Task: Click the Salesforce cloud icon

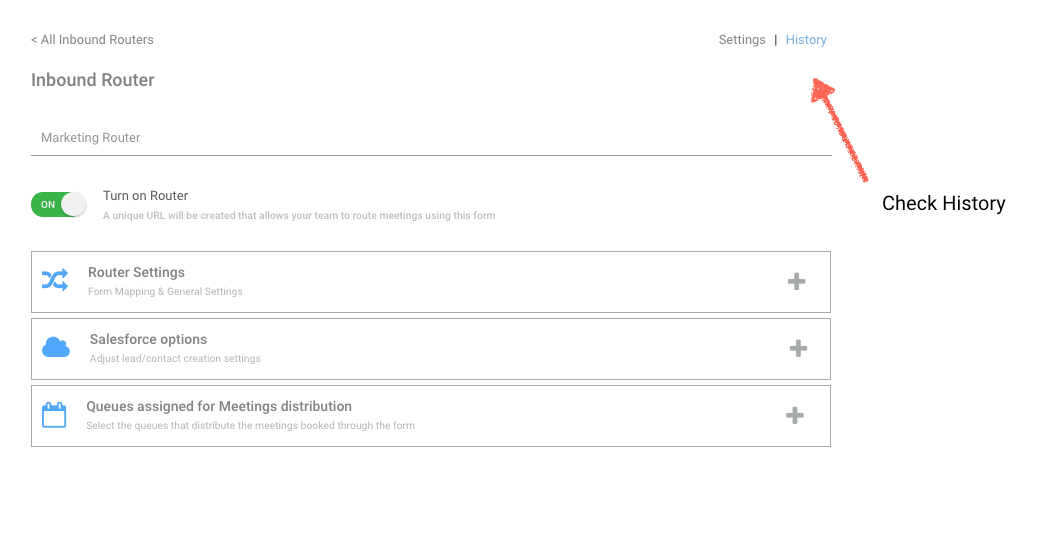Action: (x=56, y=348)
